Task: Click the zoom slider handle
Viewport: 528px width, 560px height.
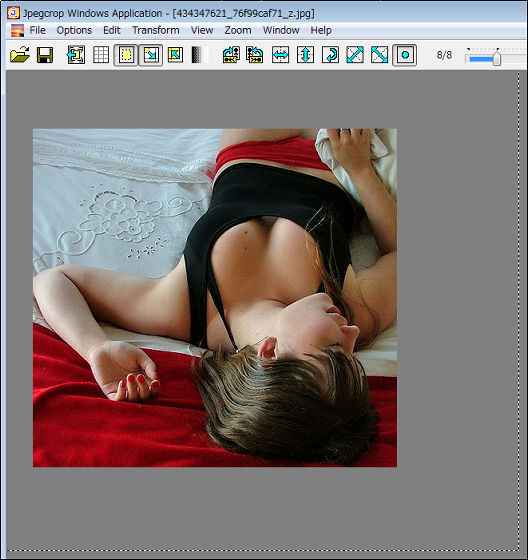Action: point(497,58)
